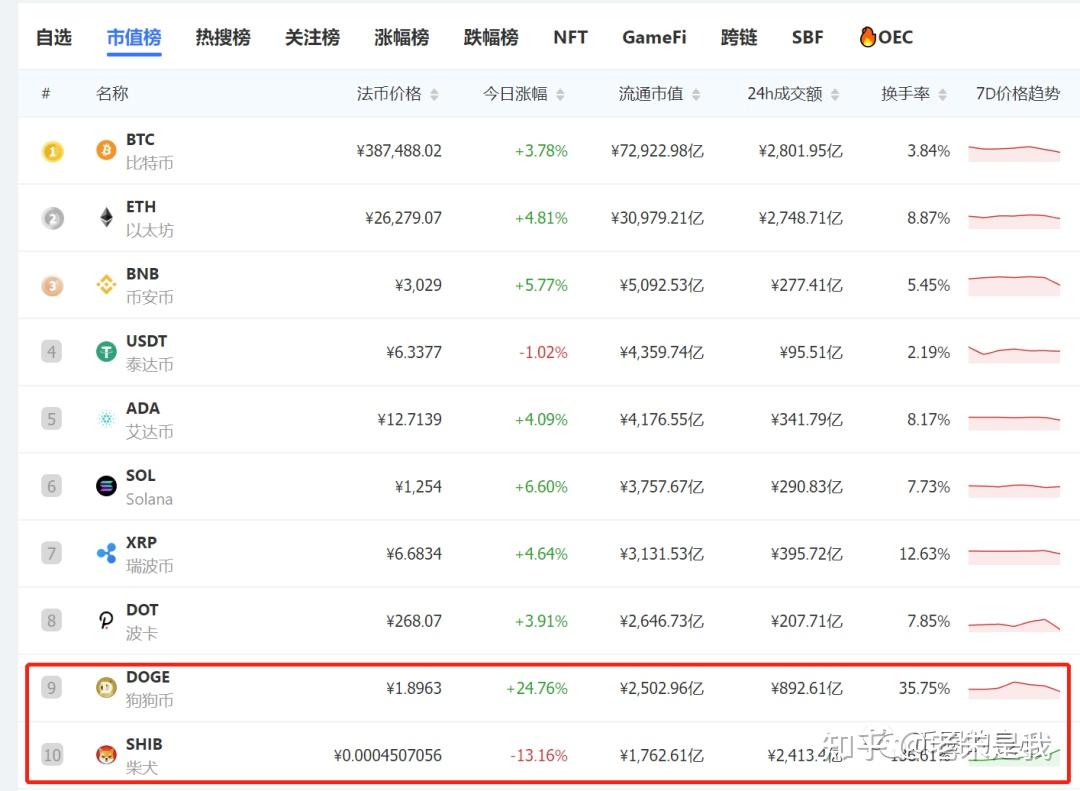View ETH 7D price trend chart

coord(1014,220)
